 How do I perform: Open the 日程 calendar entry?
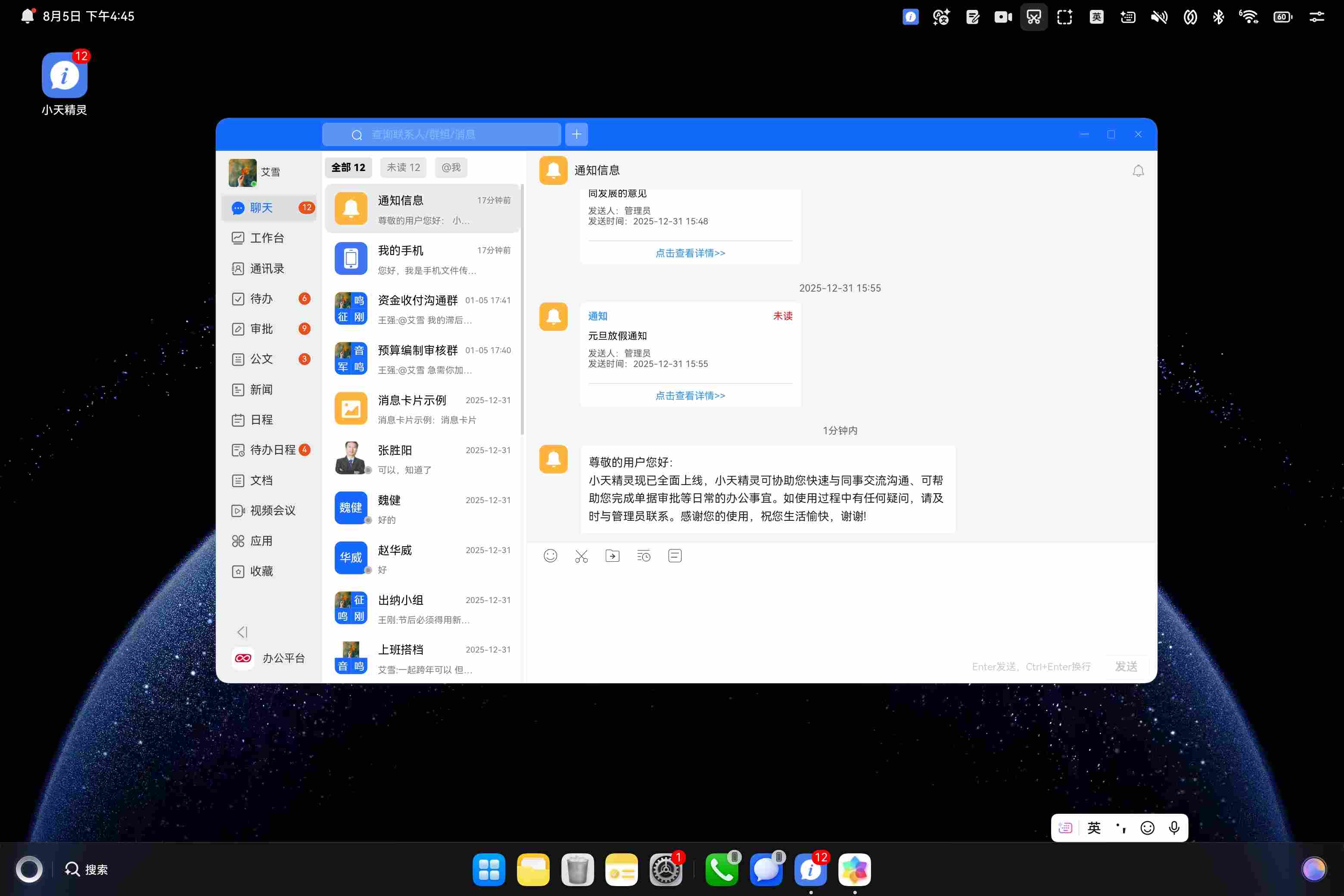(x=268, y=420)
